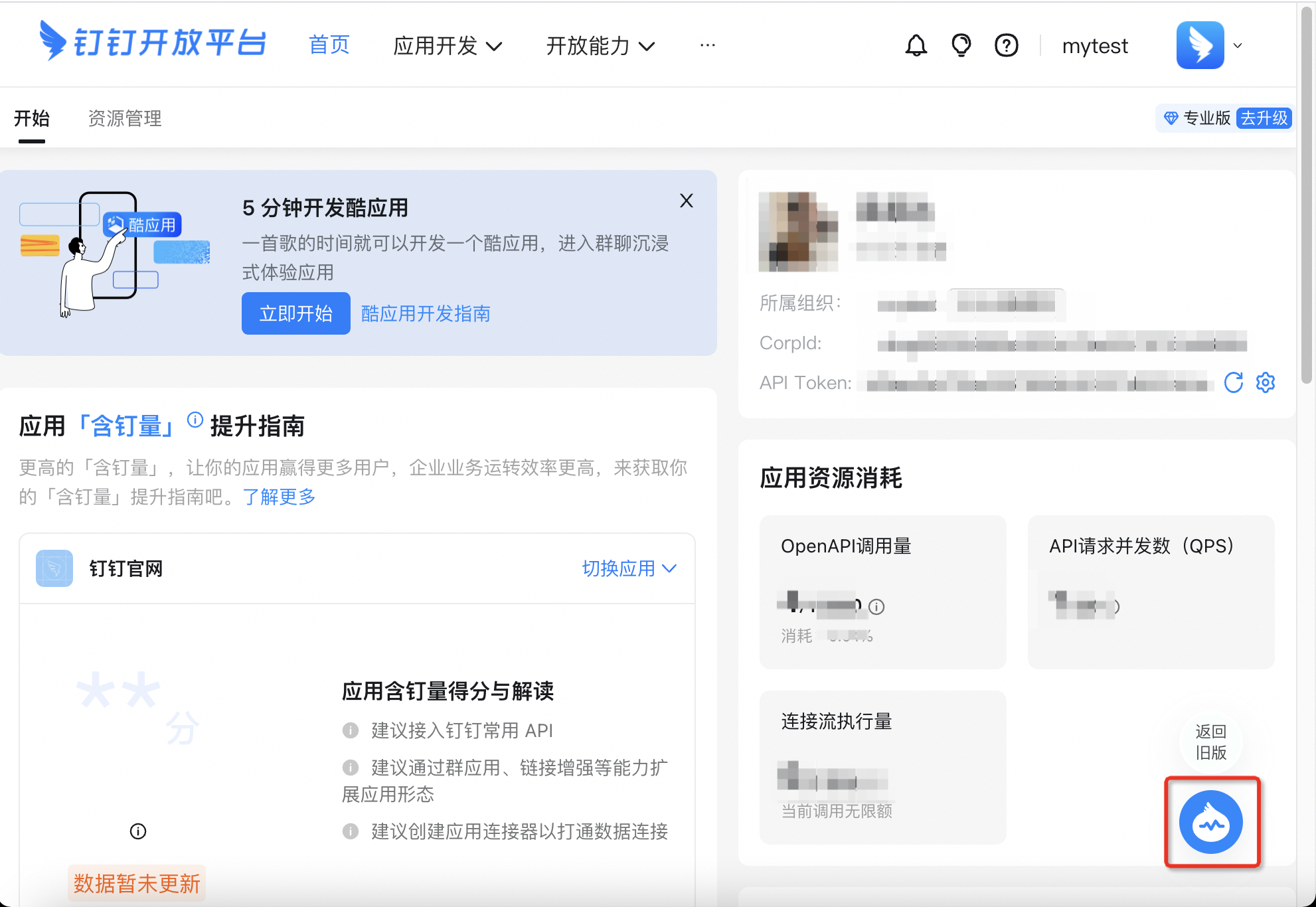Click info icon beside OpenAPI usage value
1316x907 pixels.
(876, 606)
